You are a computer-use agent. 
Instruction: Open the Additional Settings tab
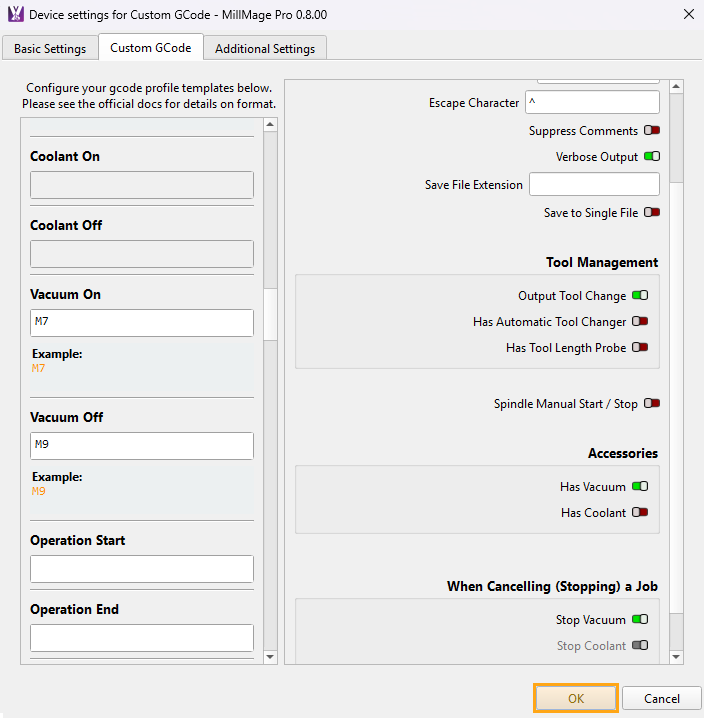[265, 48]
